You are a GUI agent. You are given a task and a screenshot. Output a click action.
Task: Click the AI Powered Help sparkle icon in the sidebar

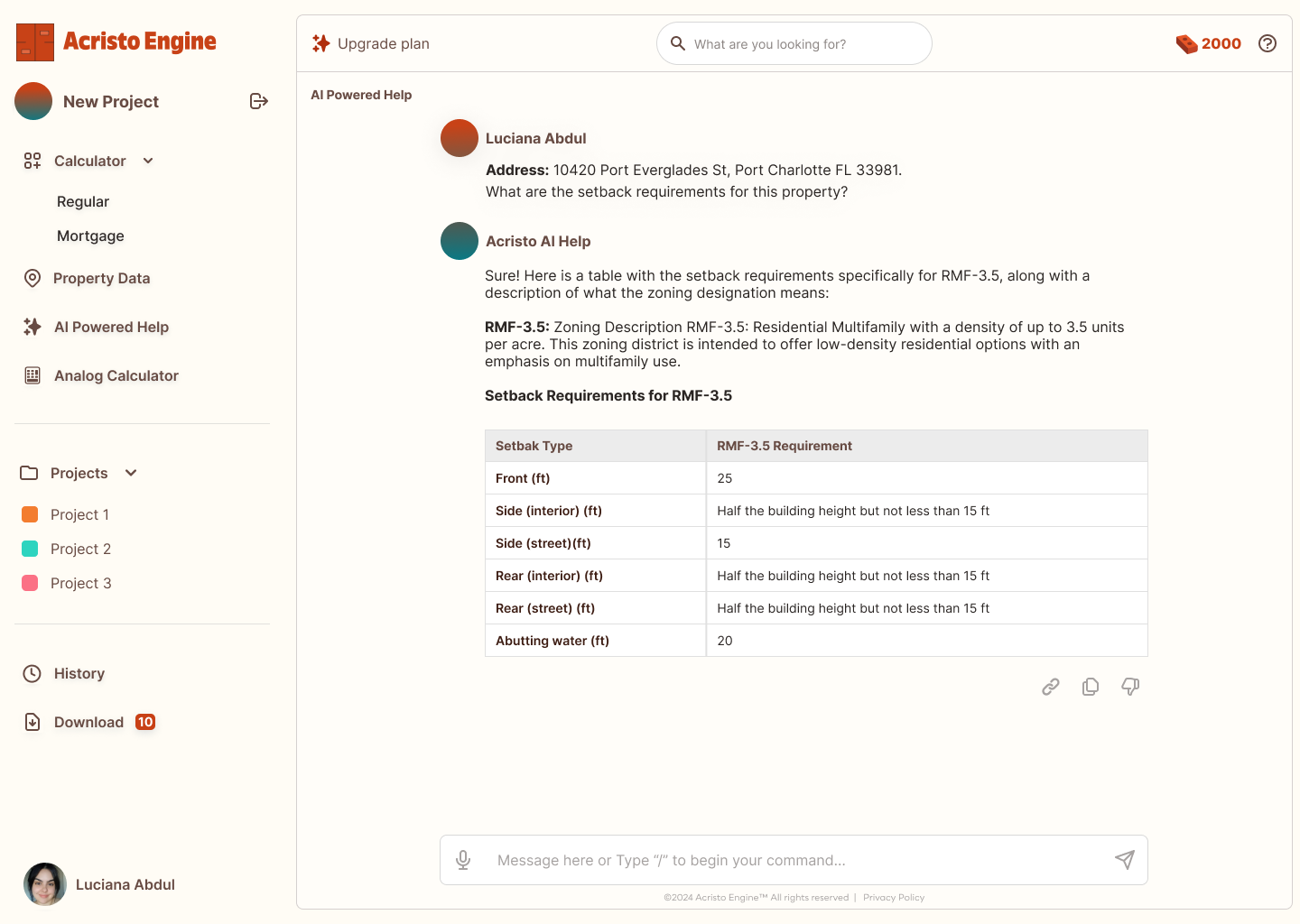pyautogui.click(x=32, y=327)
